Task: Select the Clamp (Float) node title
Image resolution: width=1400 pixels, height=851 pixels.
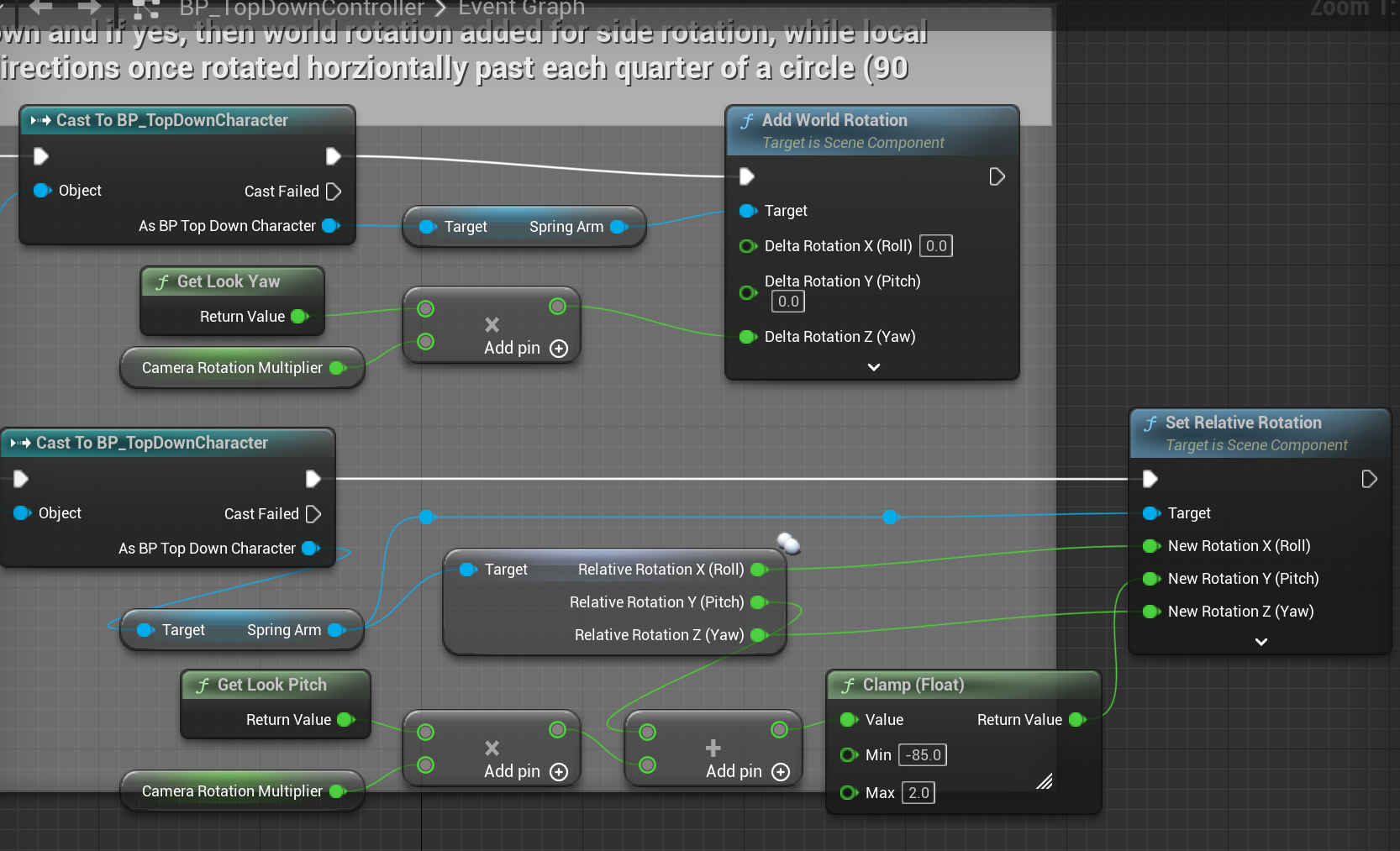Action: tap(913, 685)
